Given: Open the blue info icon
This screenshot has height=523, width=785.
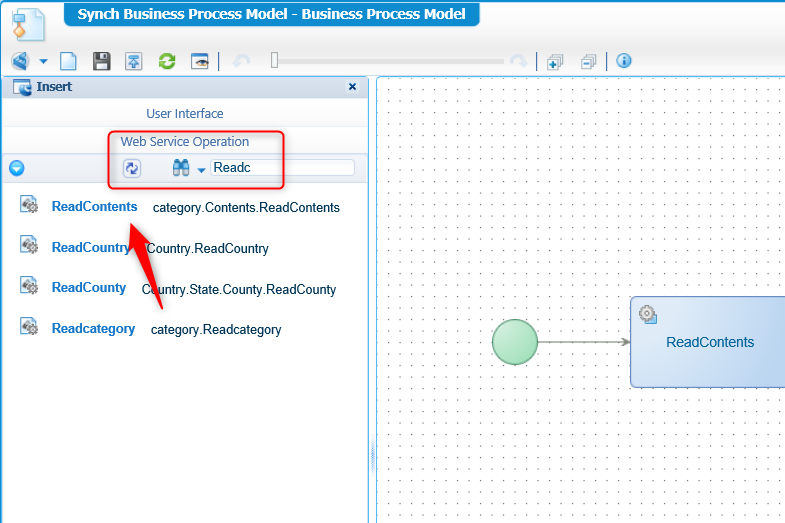Looking at the screenshot, I should pos(624,61).
